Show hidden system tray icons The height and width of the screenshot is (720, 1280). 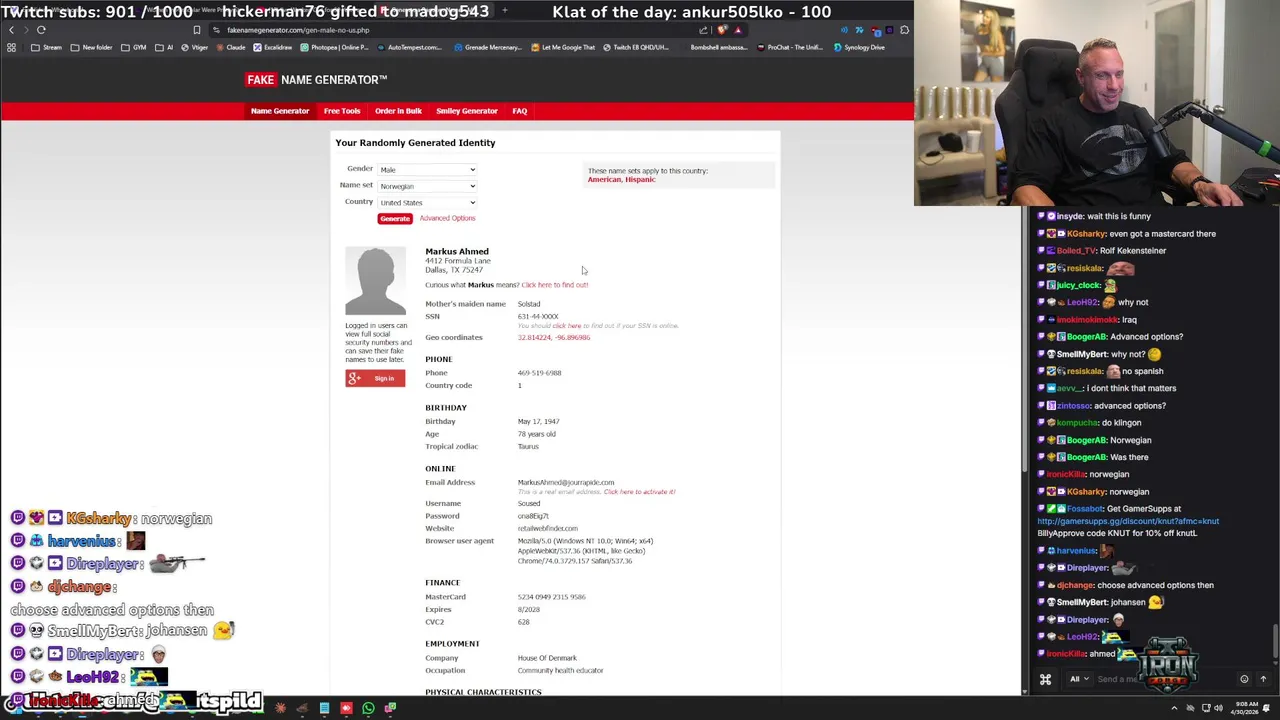pos(1174,708)
